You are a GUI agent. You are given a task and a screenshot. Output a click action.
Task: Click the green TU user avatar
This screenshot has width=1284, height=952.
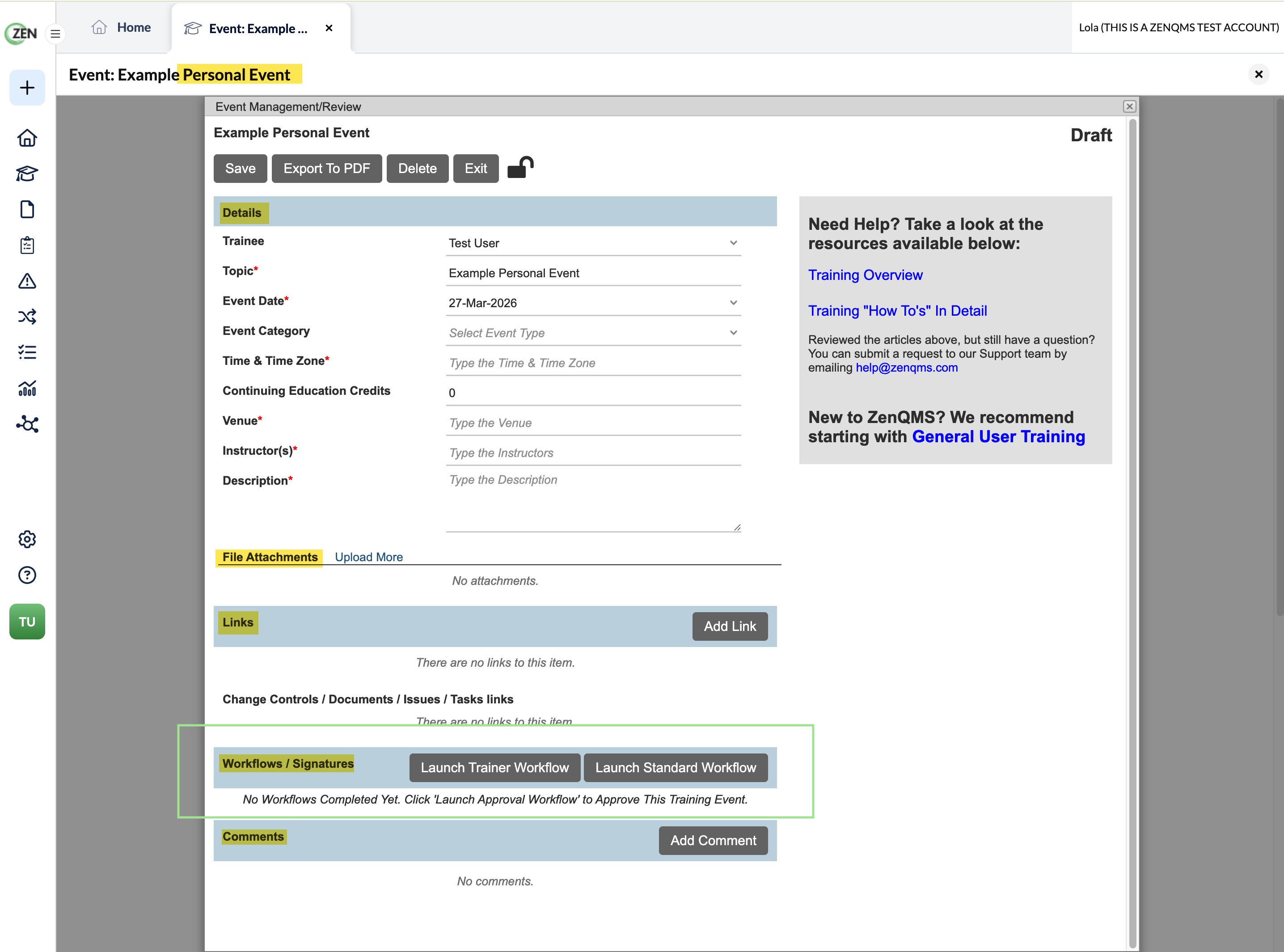click(27, 622)
